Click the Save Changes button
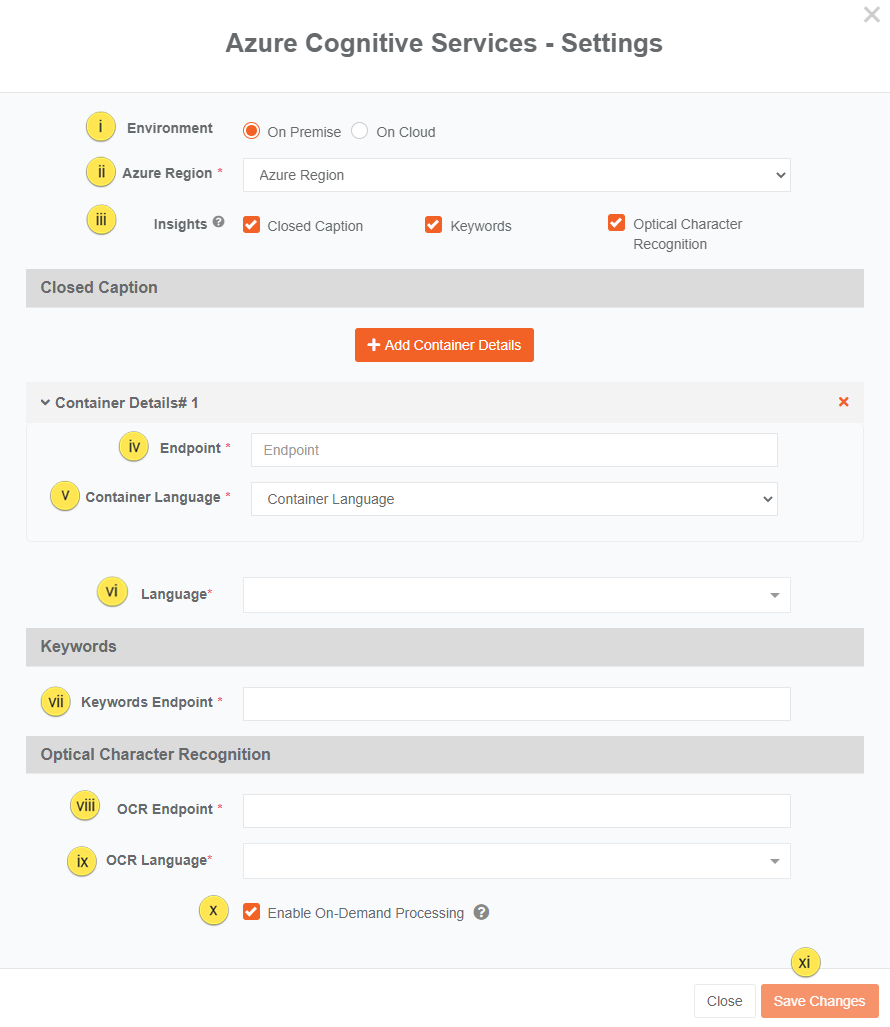This screenshot has height=1027, width=890. tap(819, 1001)
